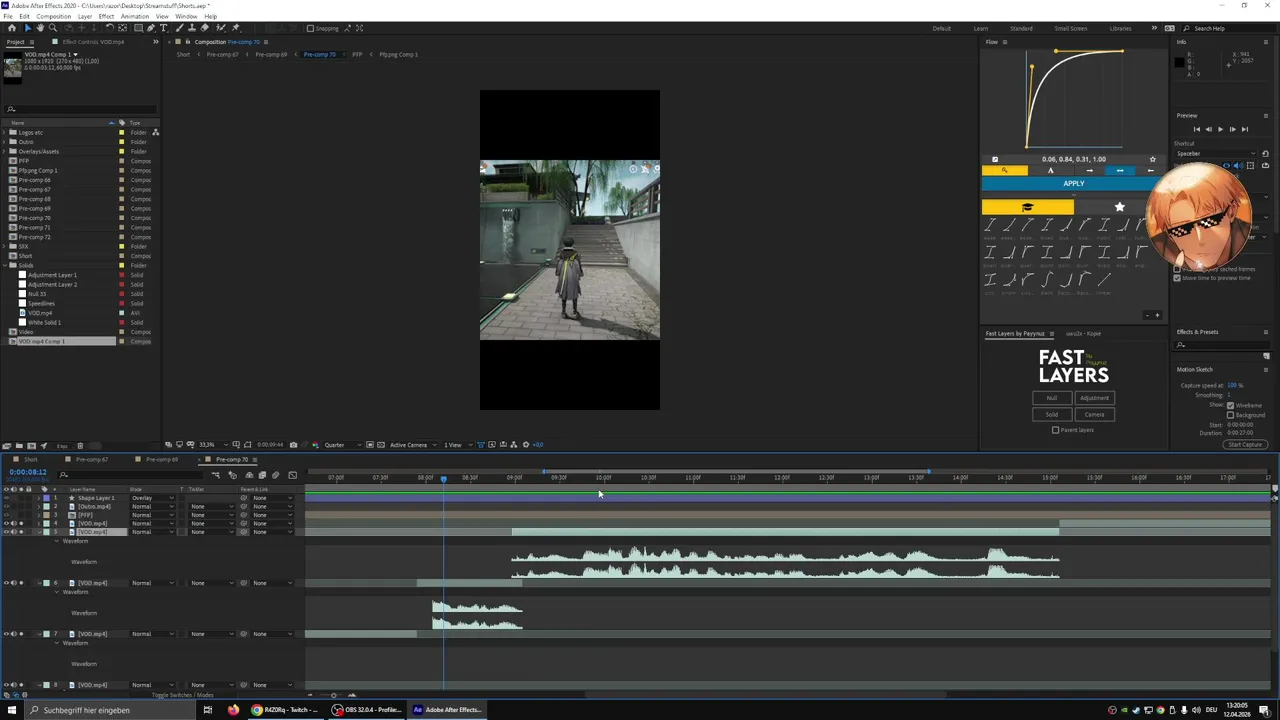Toggle Parent layers checkbox in Fast Layers
1280x720 pixels.
pos(1055,430)
